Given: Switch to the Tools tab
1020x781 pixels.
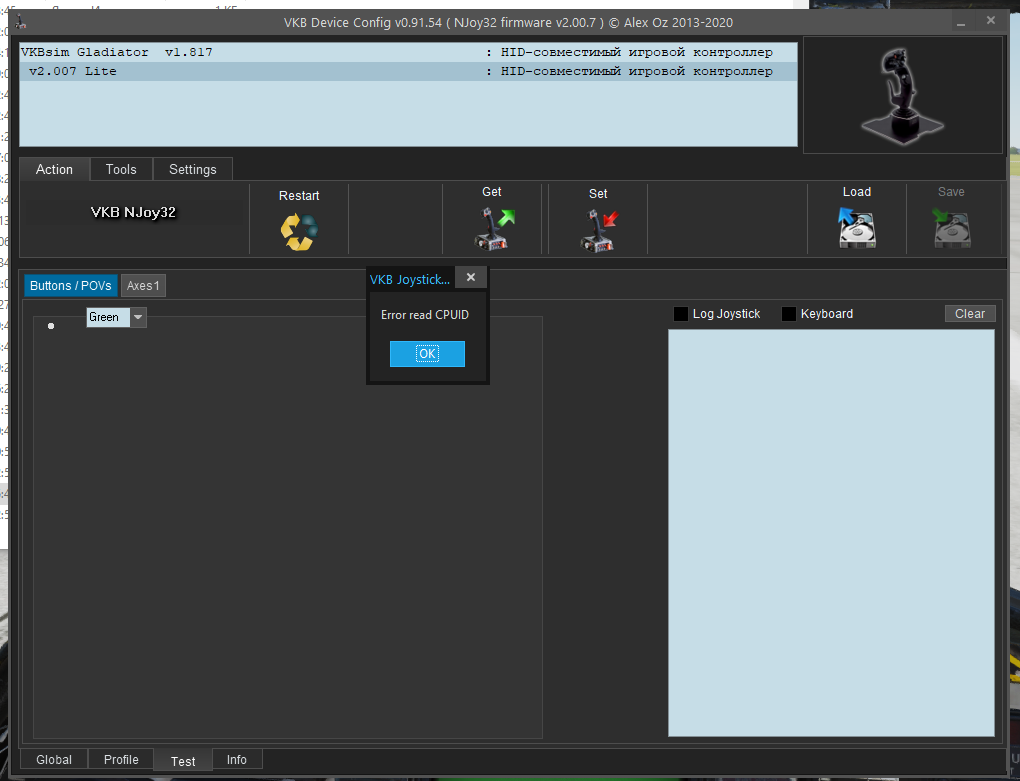Looking at the screenshot, I should 121,169.
